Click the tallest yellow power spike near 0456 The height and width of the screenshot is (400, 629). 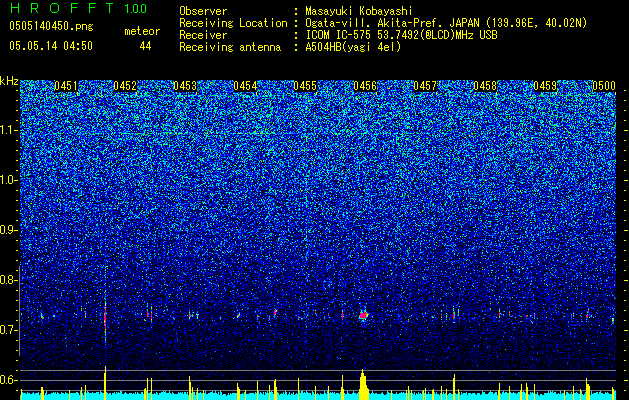(363, 384)
